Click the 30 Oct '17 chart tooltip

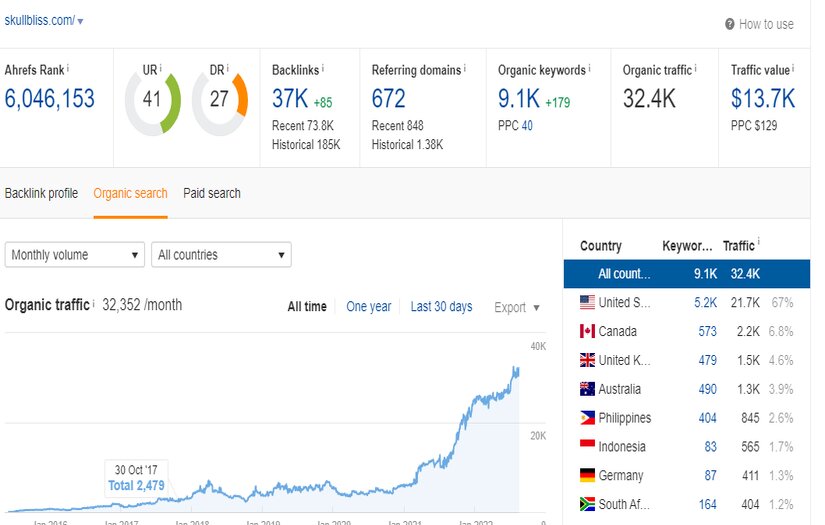pyautogui.click(x=136, y=478)
